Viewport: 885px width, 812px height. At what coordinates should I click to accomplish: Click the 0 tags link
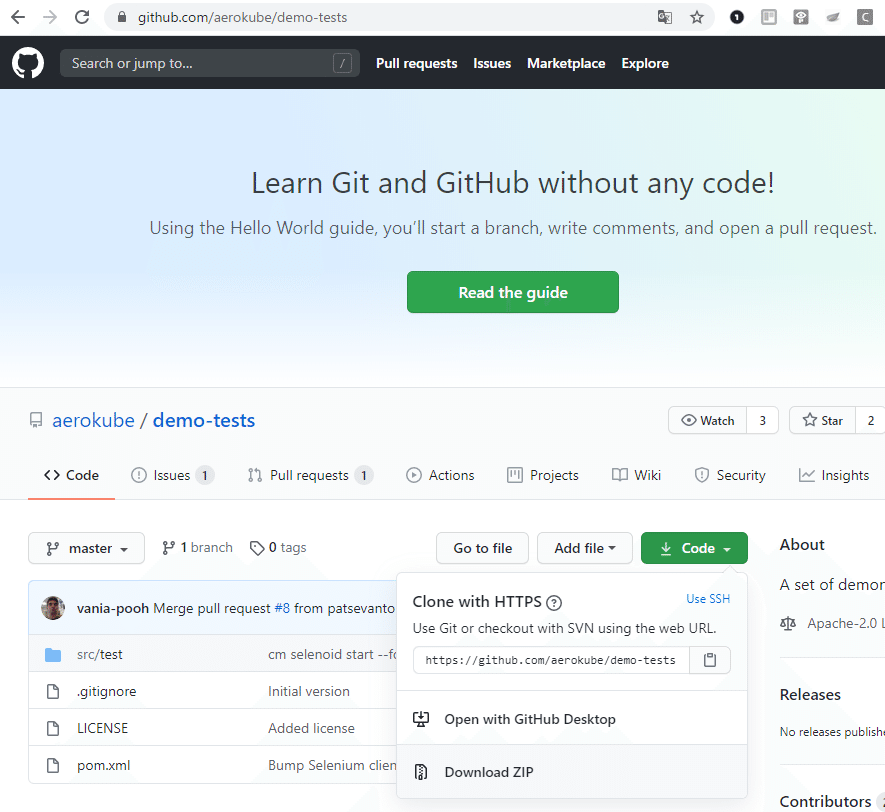278,548
